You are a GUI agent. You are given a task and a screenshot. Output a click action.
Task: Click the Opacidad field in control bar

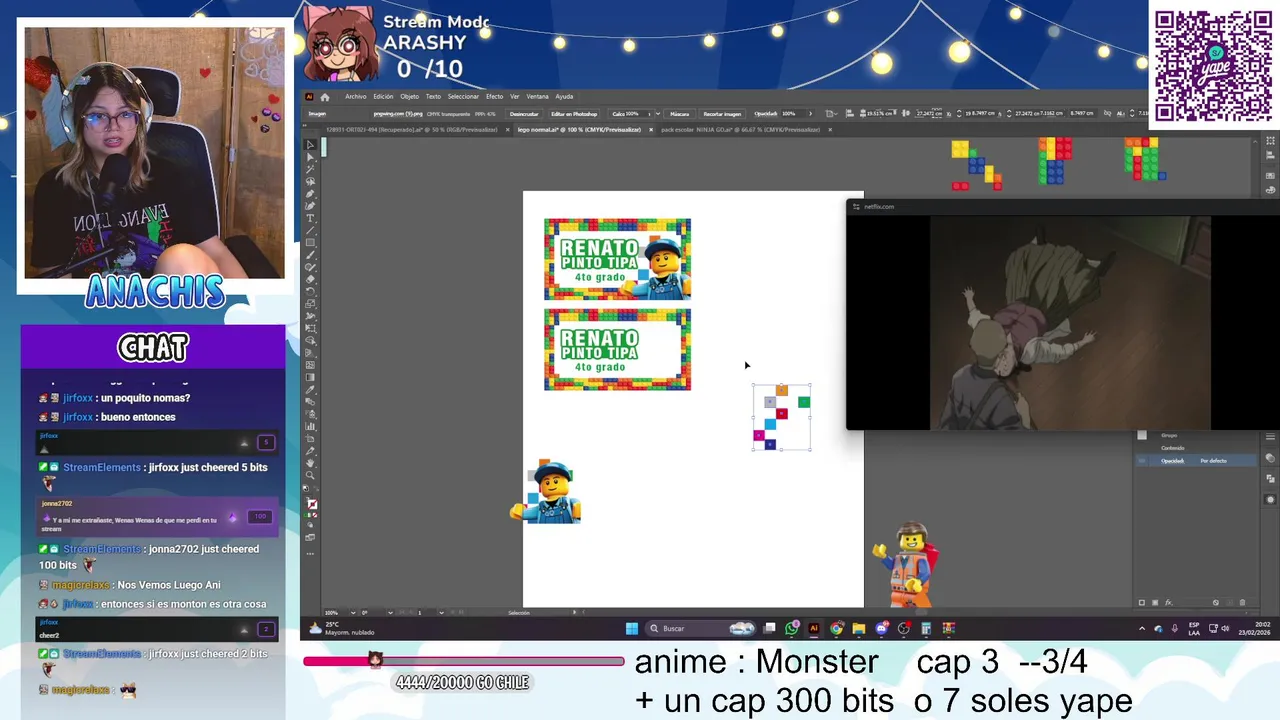click(790, 114)
